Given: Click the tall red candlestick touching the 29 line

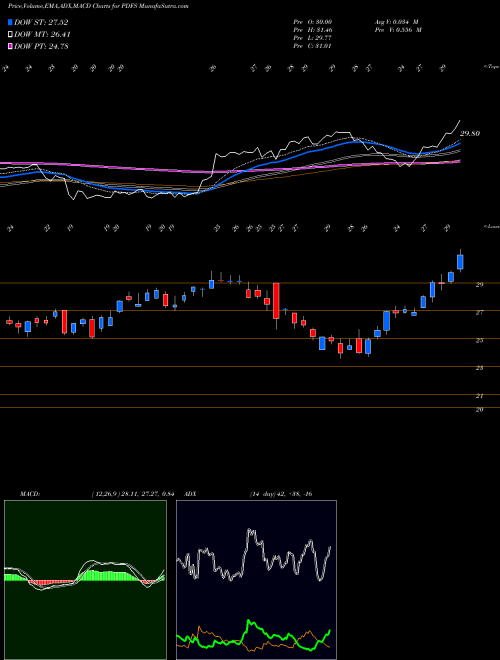Looking at the screenshot, I should point(277,301).
